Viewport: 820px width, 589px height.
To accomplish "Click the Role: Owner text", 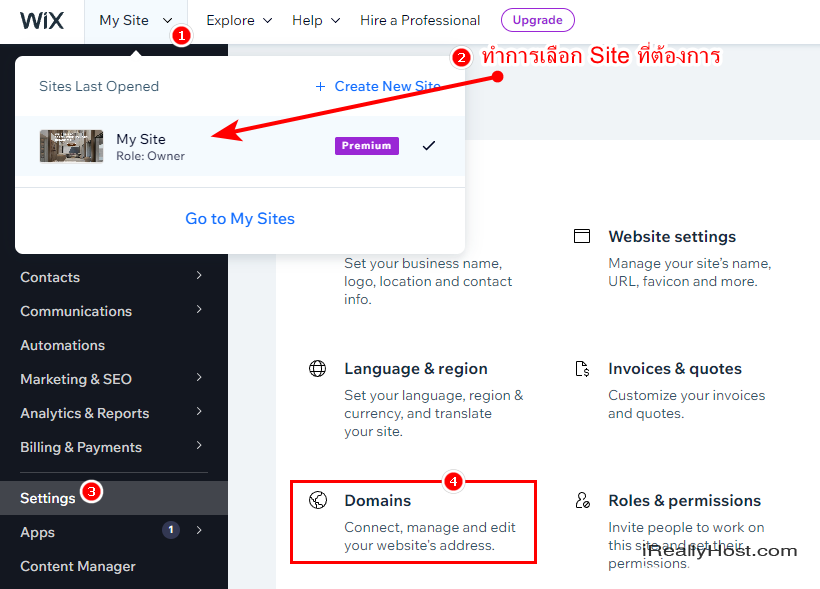I will click(150, 156).
